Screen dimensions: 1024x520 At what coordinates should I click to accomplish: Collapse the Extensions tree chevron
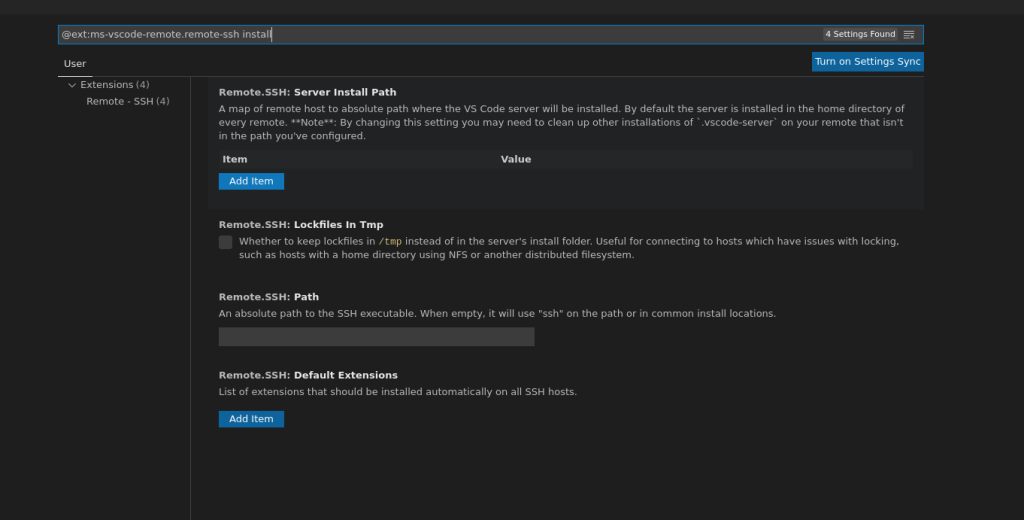[x=72, y=85]
